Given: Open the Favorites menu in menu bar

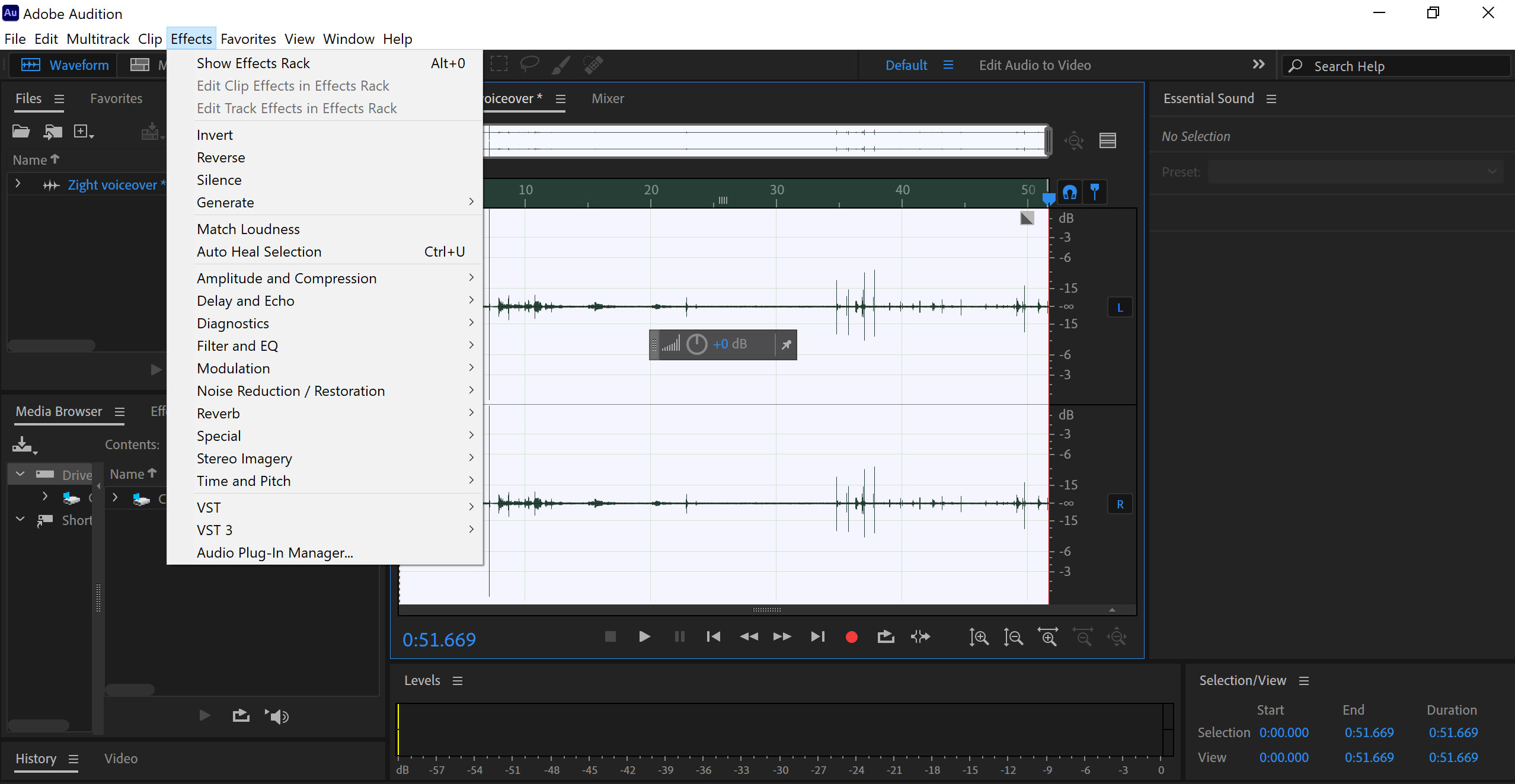Looking at the screenshot, I should coord(248,39).
